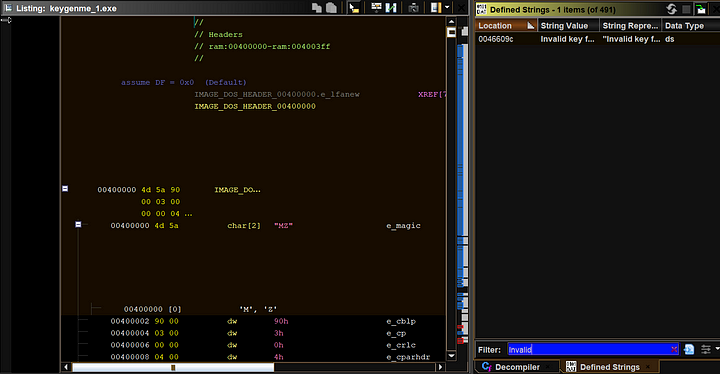Click the Listing vertical scrollbar down arrow
720x374 pixels.
[451, 356]
